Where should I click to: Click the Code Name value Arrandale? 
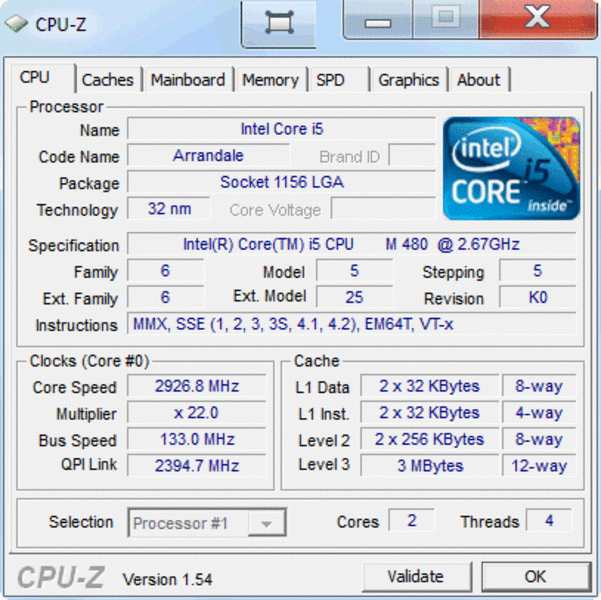209,155
